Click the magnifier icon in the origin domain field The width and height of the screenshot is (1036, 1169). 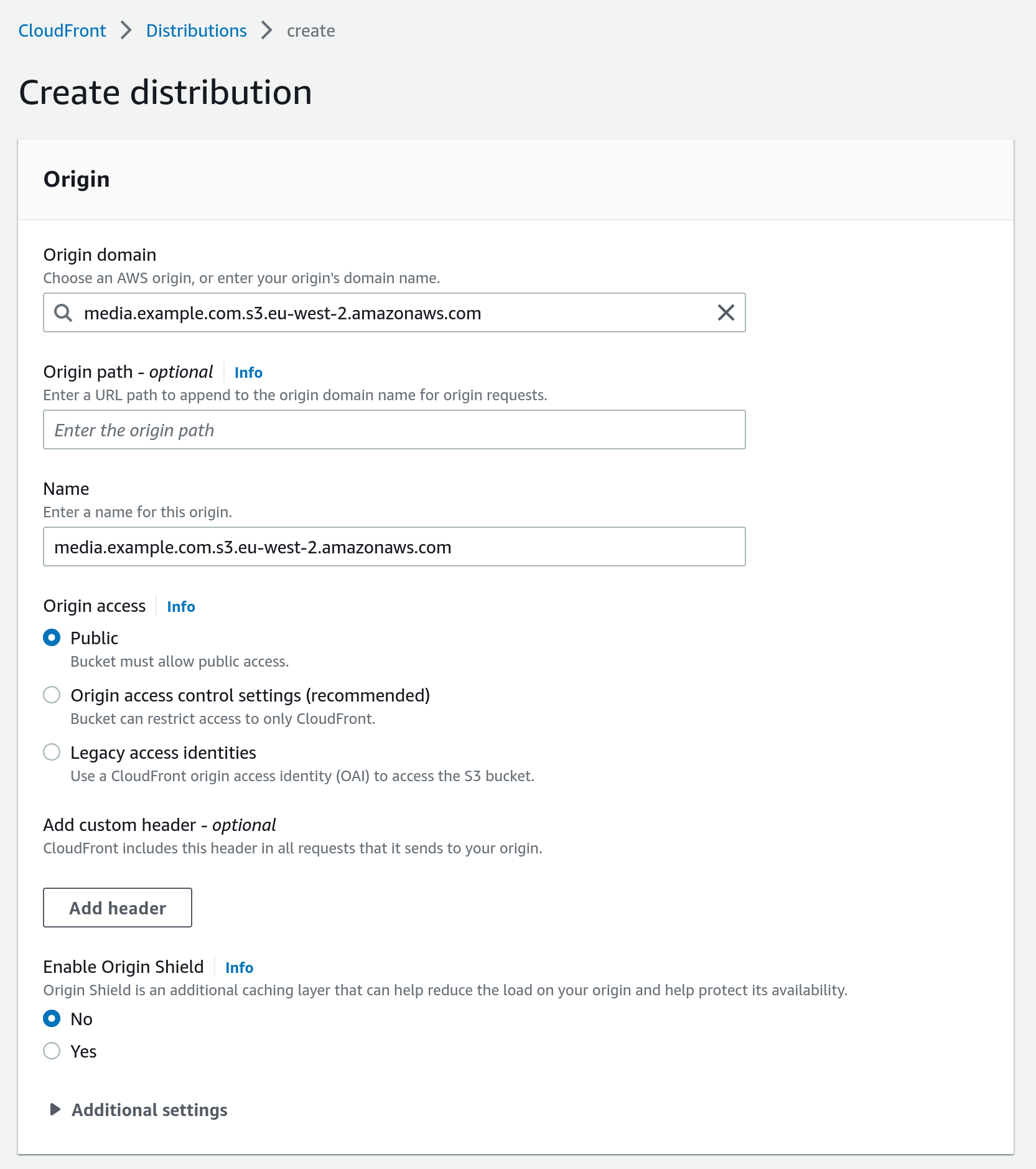[x=63, y=313]
